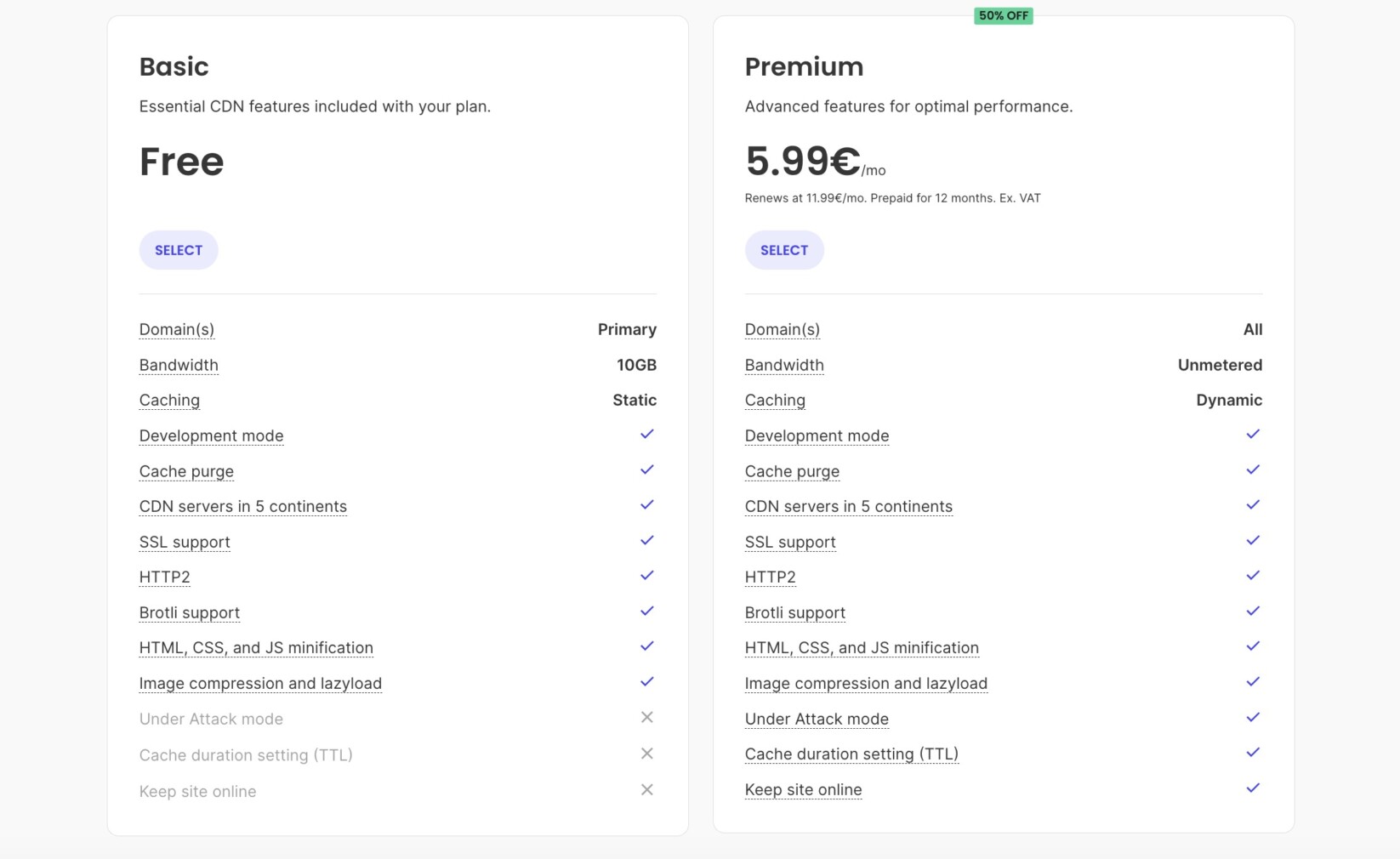Image resolution: width=1400 pixels, height=859 pixels.
Task: Click CDN servers in 5 continents in Basic
Action: [243, 506]
